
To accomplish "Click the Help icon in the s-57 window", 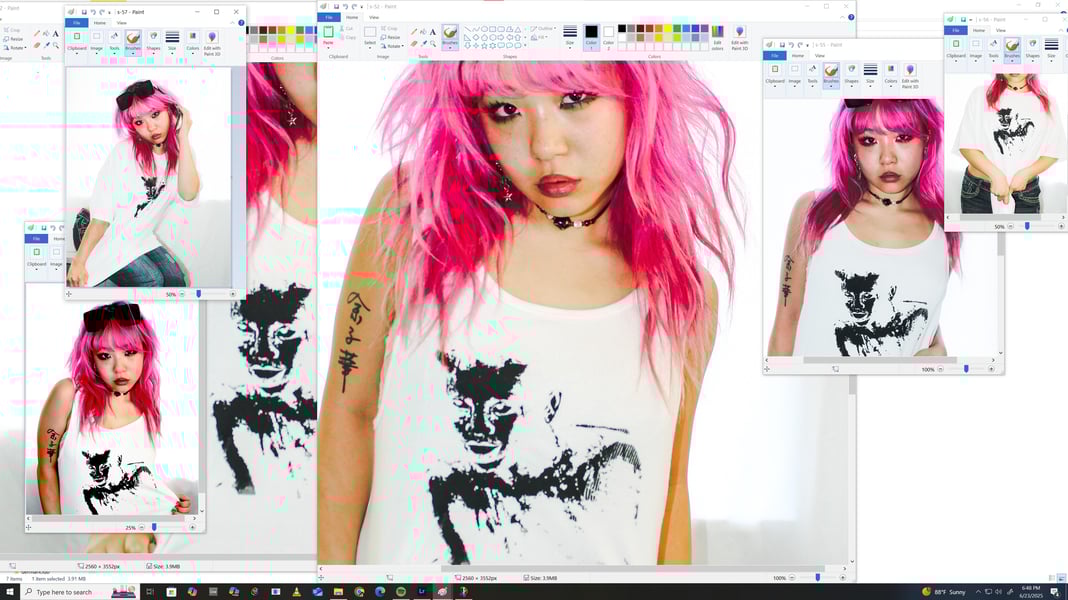I will coord(241,22).
